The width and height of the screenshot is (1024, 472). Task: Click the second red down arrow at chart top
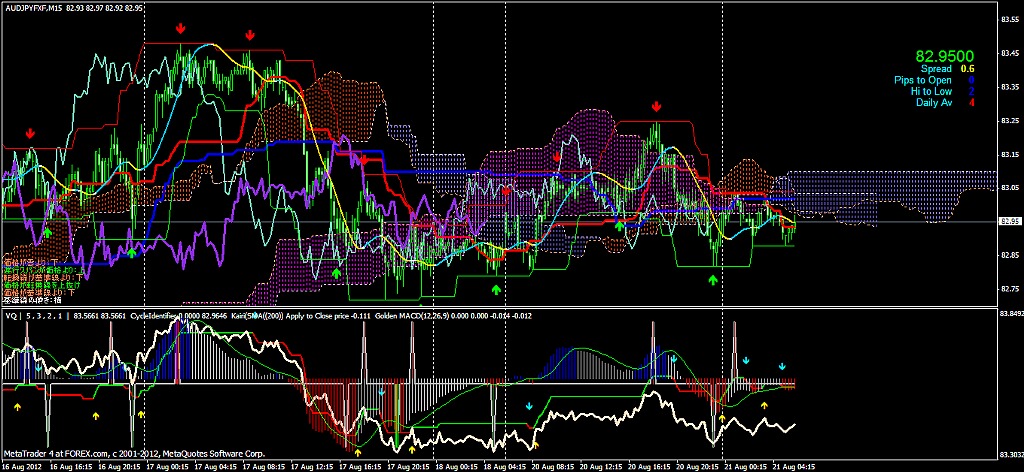pyautogui.click(x=250, y=35)
